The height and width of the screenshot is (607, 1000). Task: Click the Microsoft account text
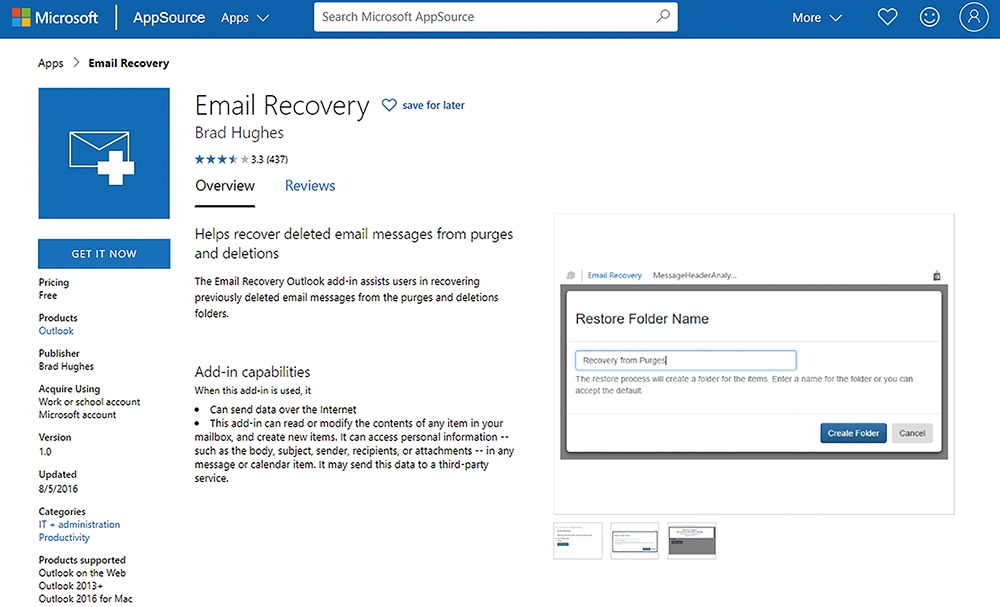77,414
